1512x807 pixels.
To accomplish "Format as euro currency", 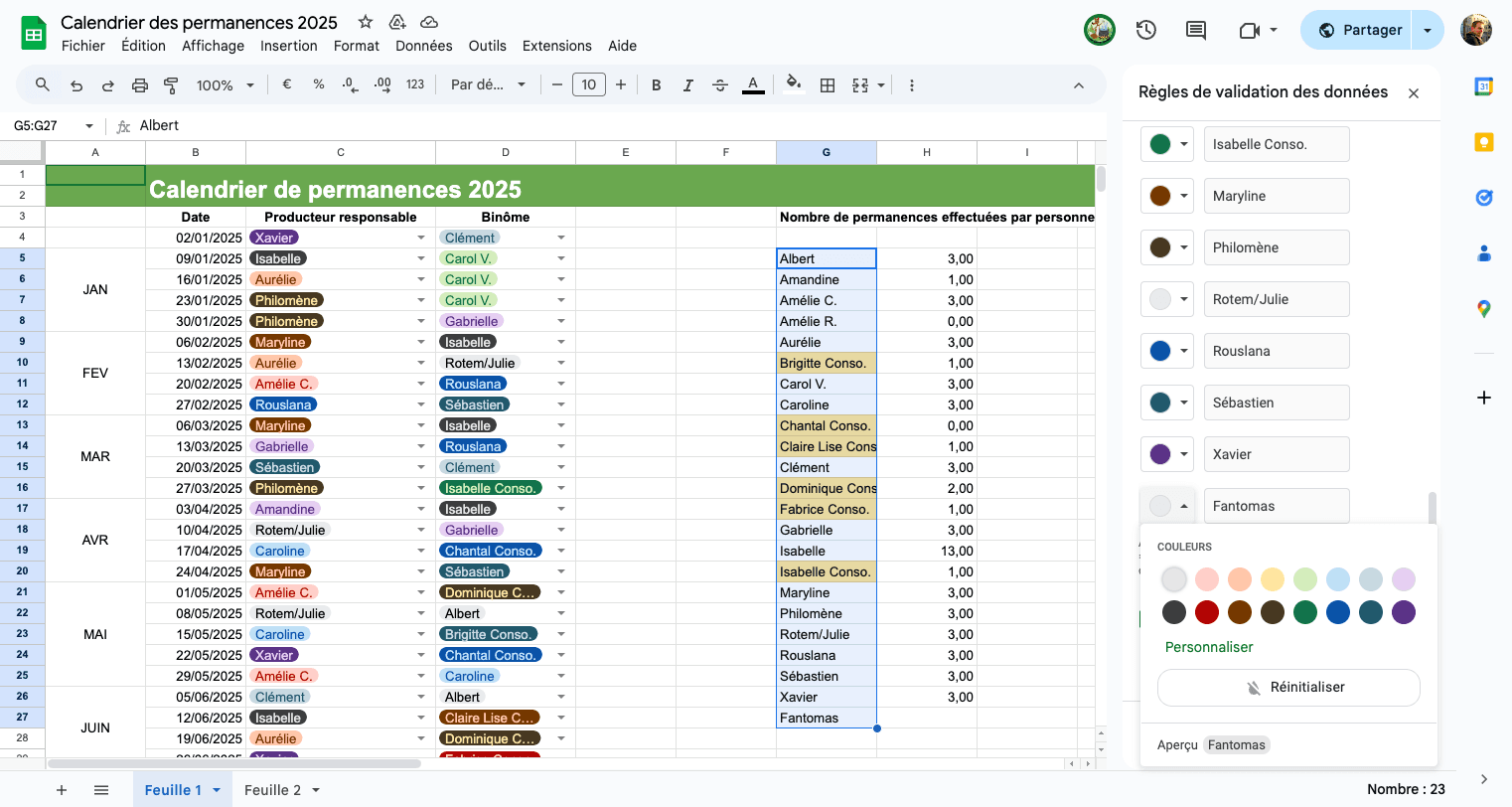I will [x=287, y=84].
